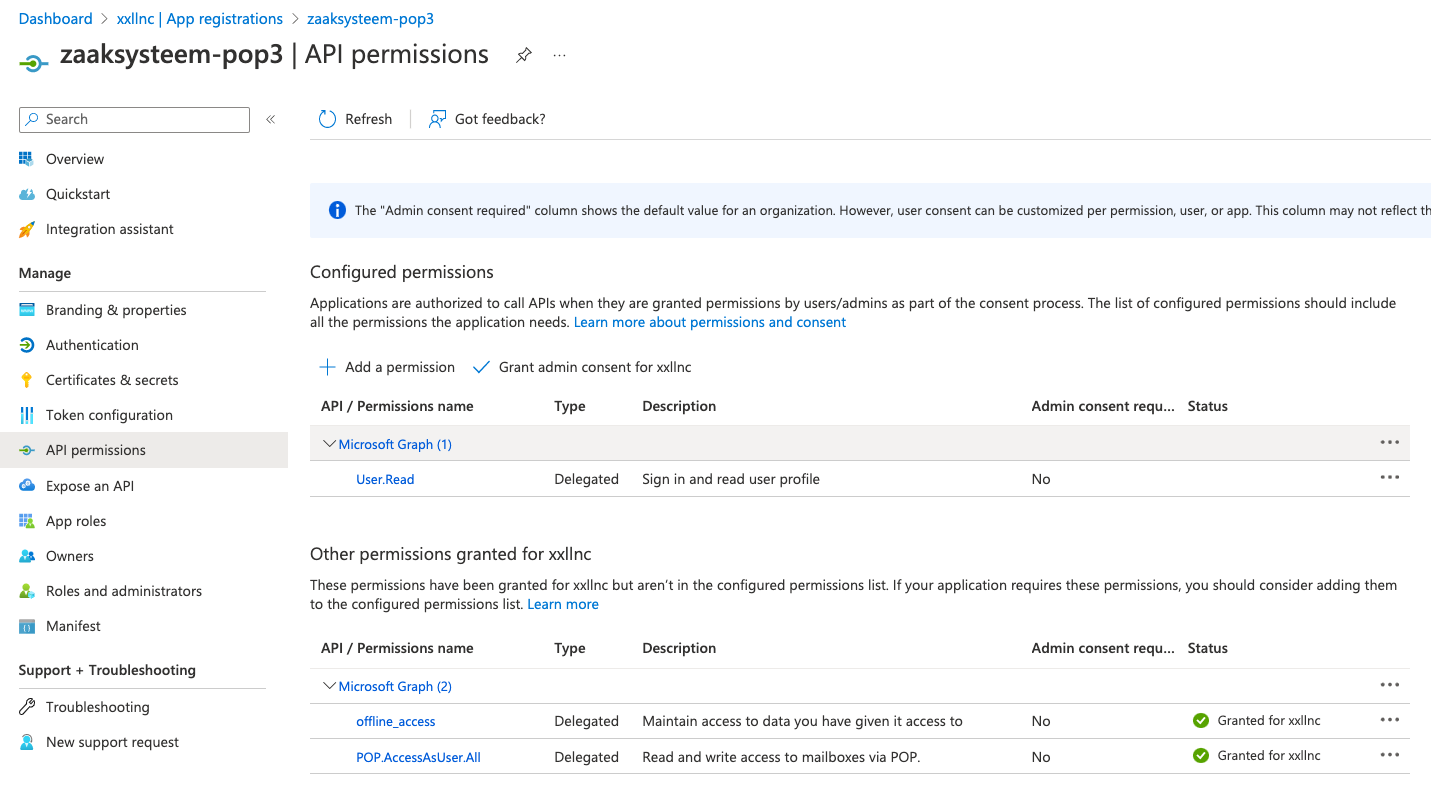Click the Integration assistant rocket icon

[27, 229]
